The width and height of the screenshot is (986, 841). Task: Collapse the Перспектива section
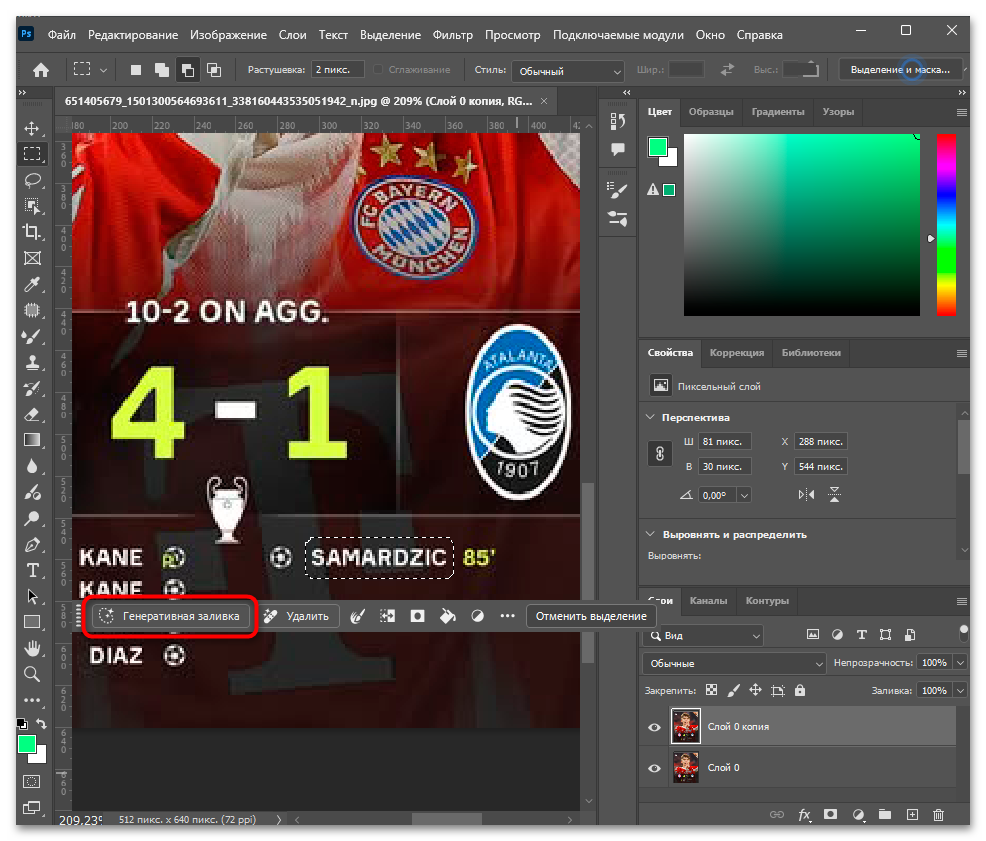click(650, 417)
